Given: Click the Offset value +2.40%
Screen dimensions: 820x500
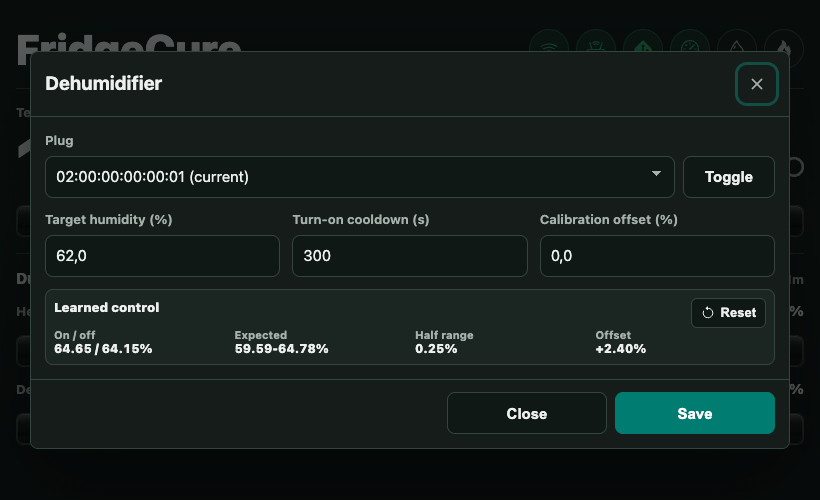Looking at the screenshot, I should pyautogui.click(x=621, y=349).
